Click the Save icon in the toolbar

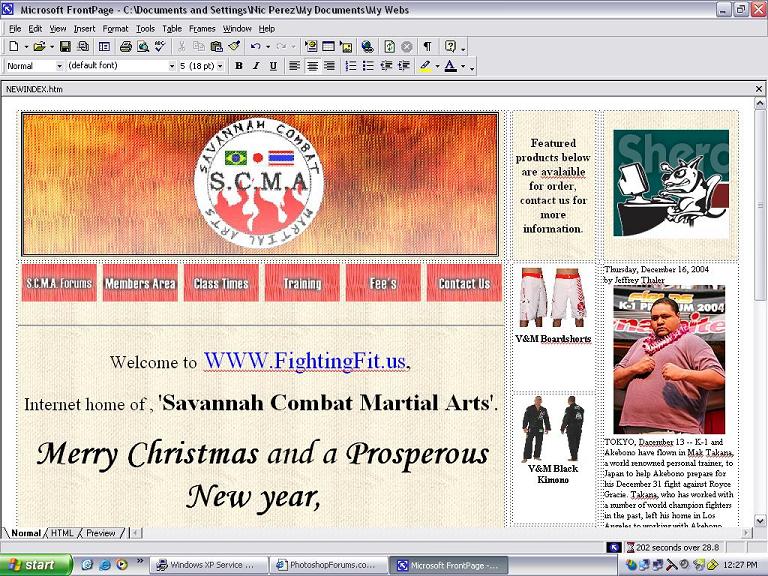(65, 47)
